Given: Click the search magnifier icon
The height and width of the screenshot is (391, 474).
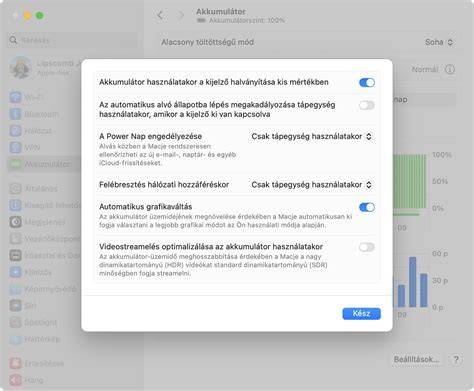Looking at the screenshot, I should 13,40.
